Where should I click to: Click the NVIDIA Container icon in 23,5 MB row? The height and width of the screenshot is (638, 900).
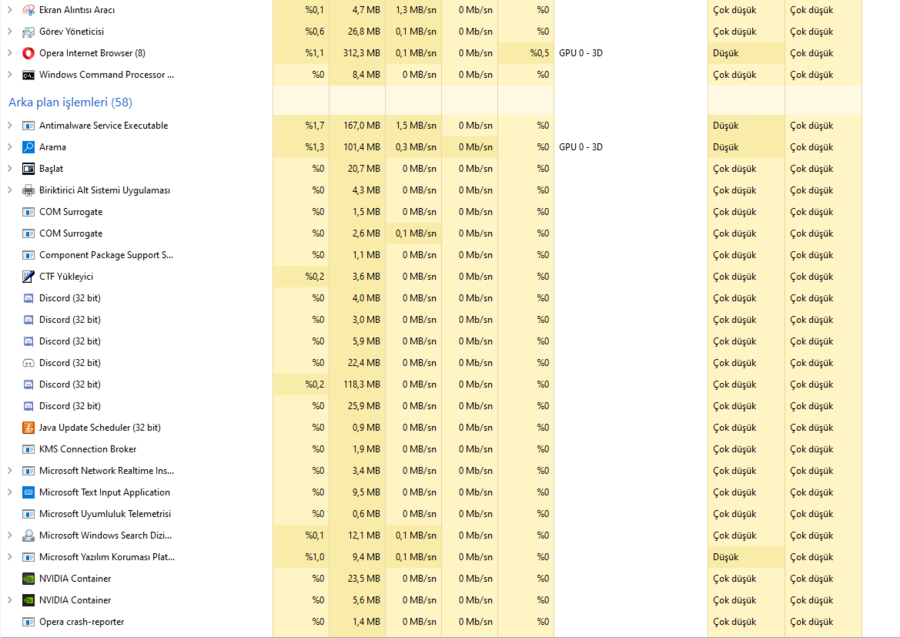coord(28,579)
